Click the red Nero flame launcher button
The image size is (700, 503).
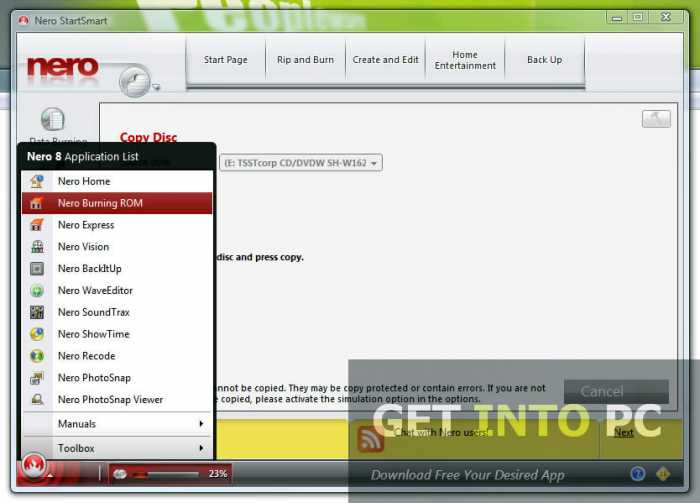coord(33,466)
